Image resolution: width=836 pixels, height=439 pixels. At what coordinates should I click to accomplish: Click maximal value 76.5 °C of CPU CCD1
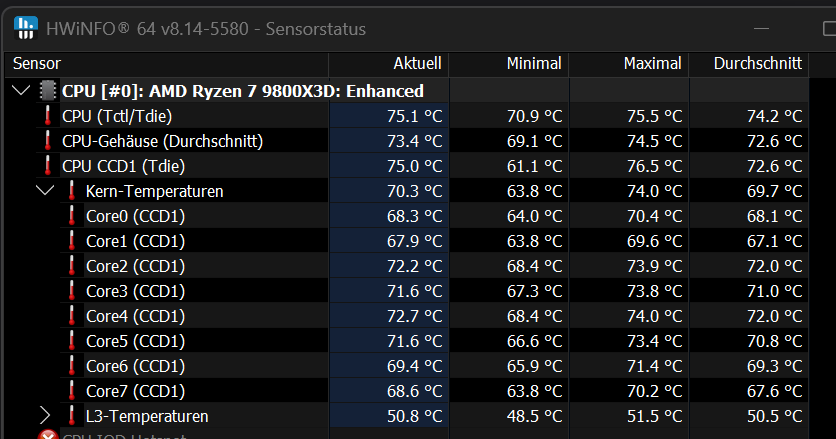(655, 166)
